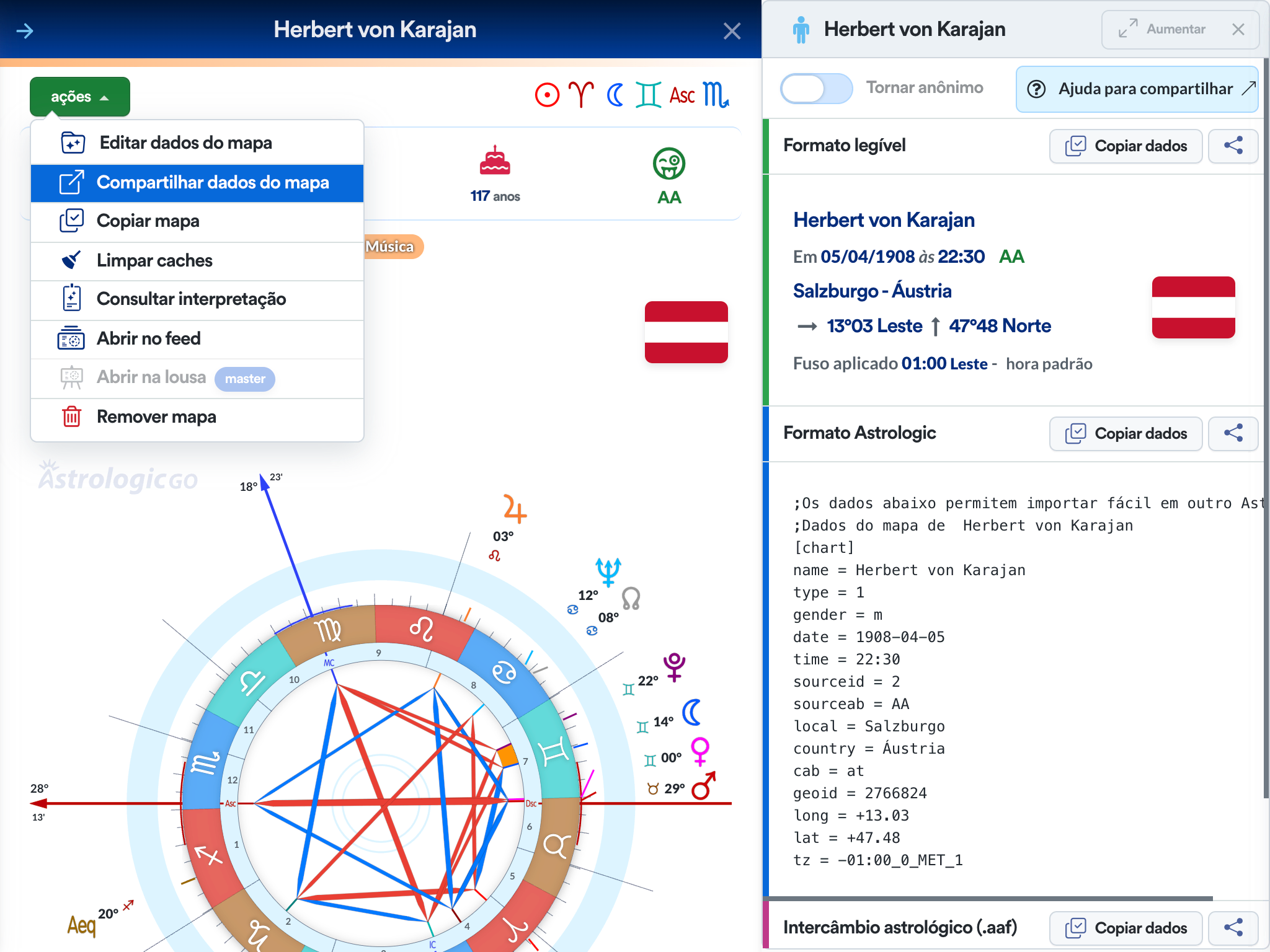Copy Formato Astrologic data
This screenshot has width=1270, height=952.
coord(1126,433)
